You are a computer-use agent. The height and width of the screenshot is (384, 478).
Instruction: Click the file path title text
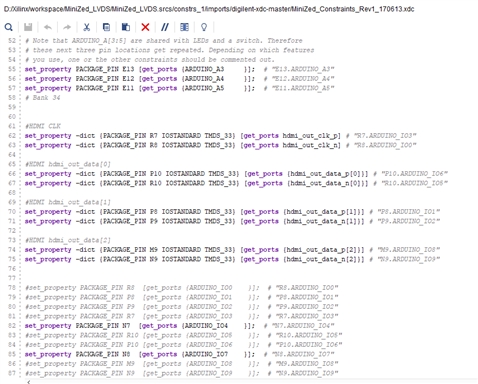209,9
